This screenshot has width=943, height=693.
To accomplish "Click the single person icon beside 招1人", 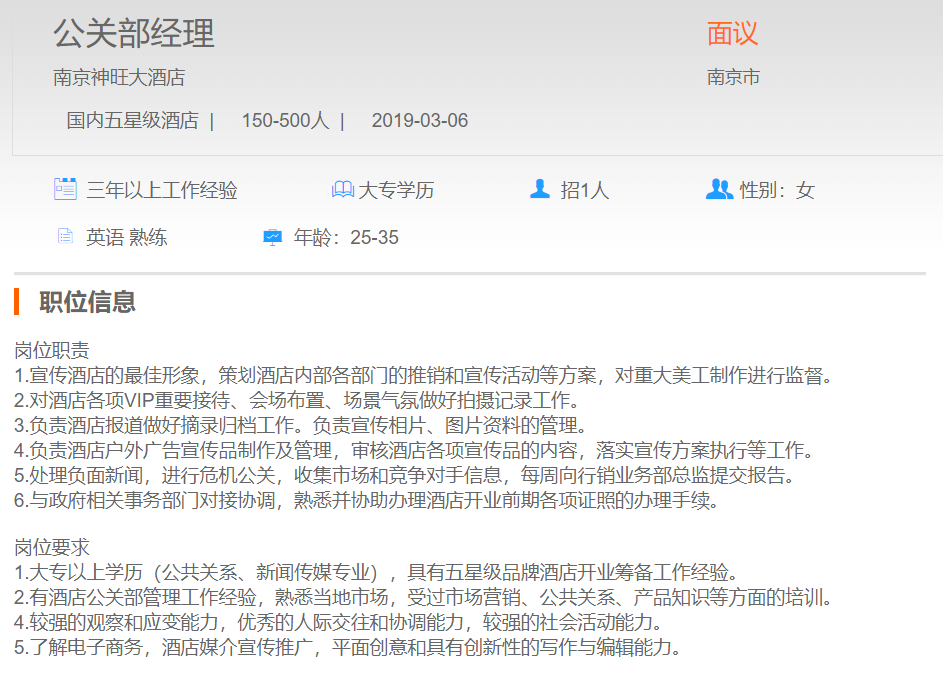I will coord(540,189).
